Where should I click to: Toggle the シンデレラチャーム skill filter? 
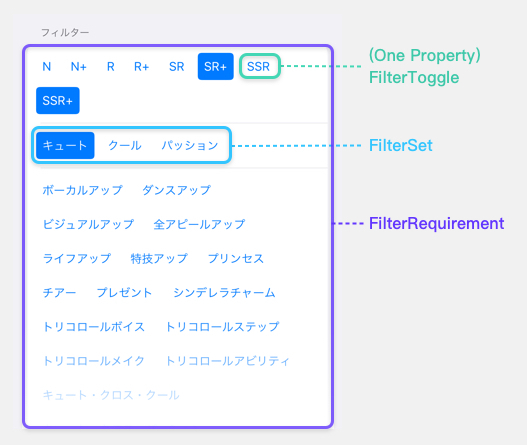[x=224, y=293]
